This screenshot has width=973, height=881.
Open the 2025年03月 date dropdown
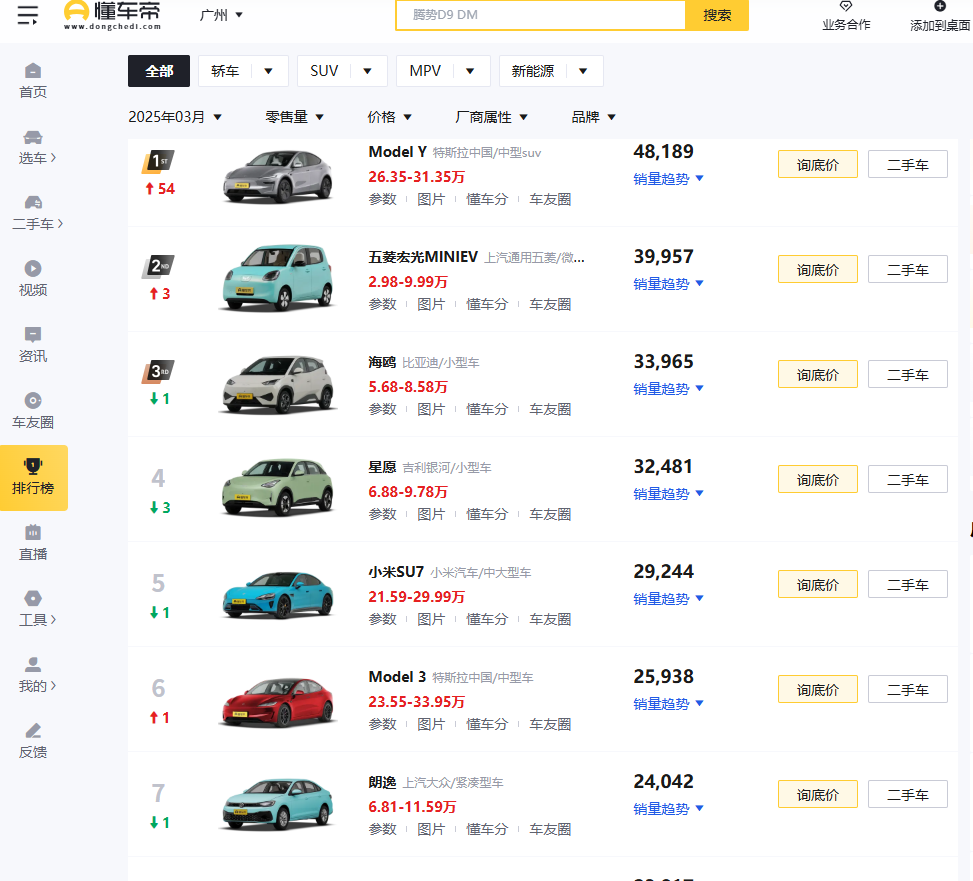point(175,117)
